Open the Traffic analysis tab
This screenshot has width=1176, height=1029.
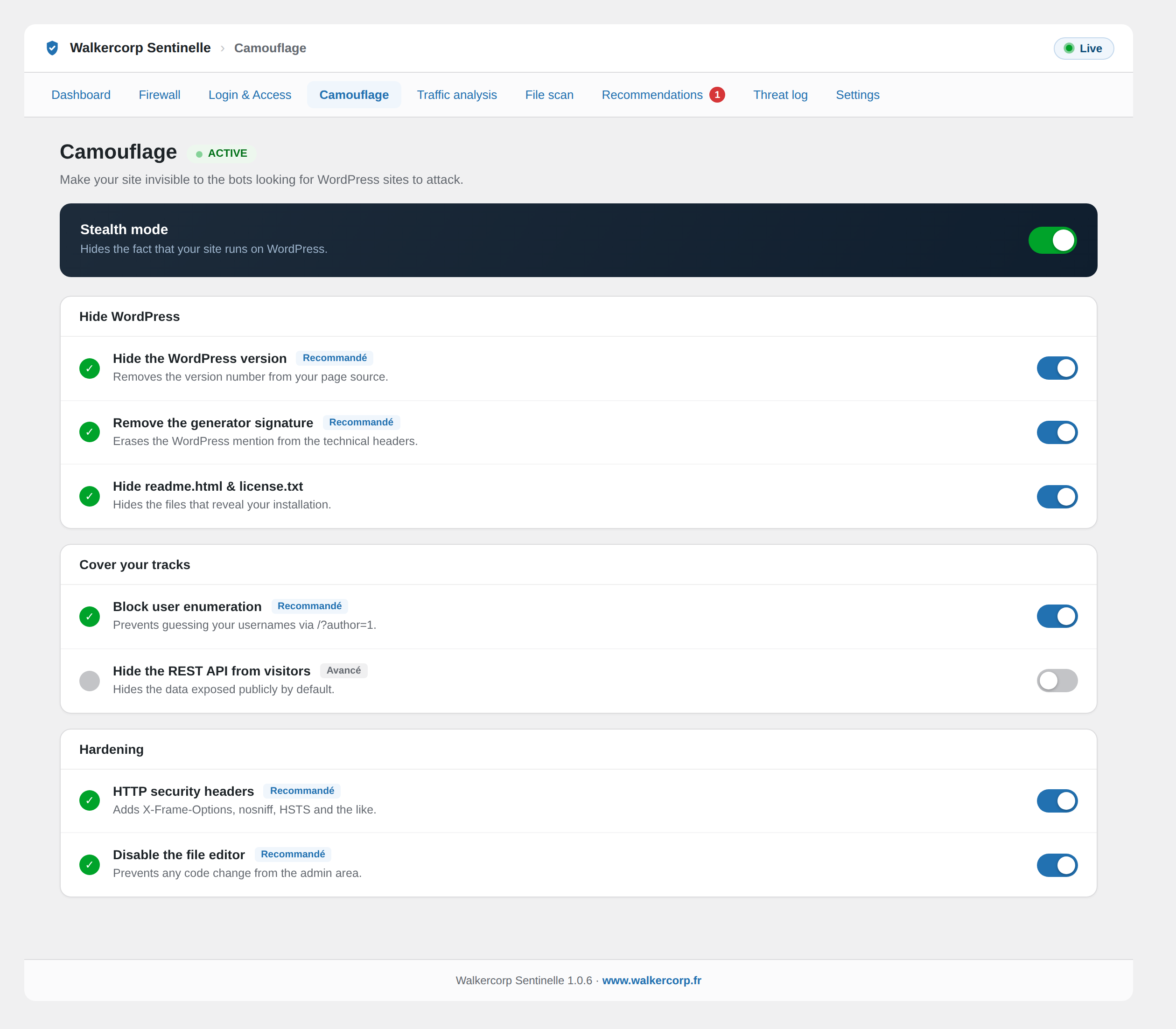[x=457, y=95]
